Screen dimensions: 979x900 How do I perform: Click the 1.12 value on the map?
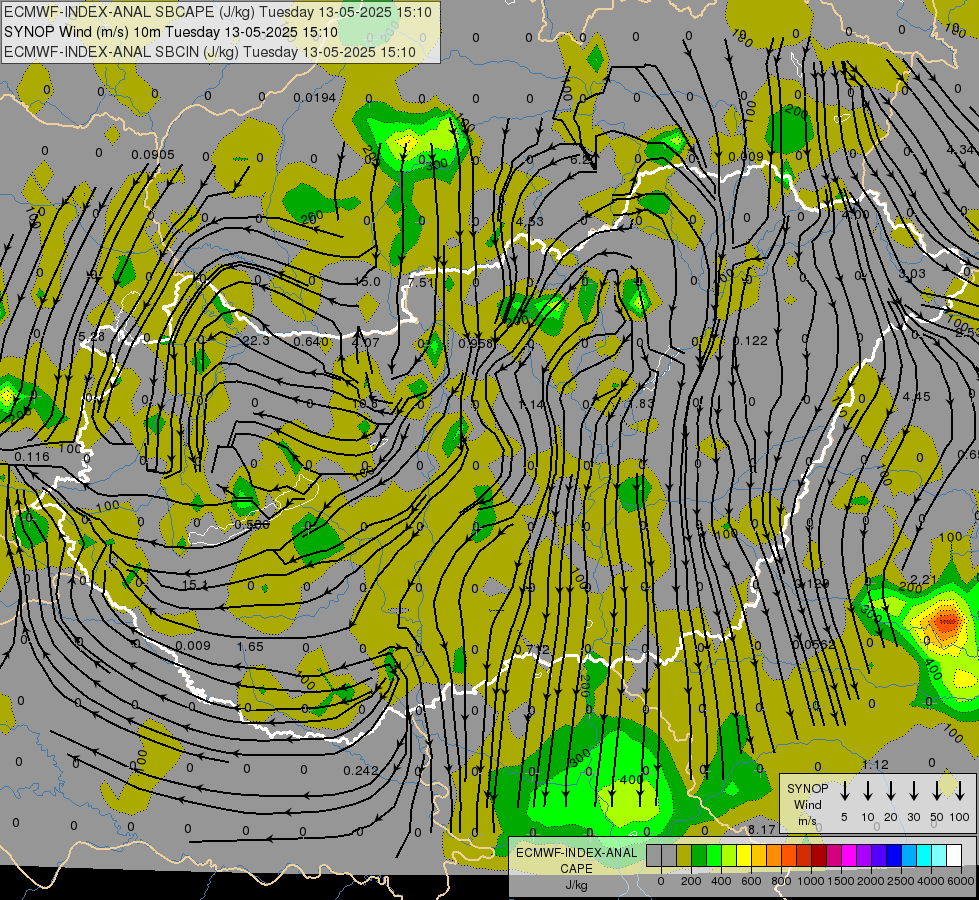(x=875, y=765)
